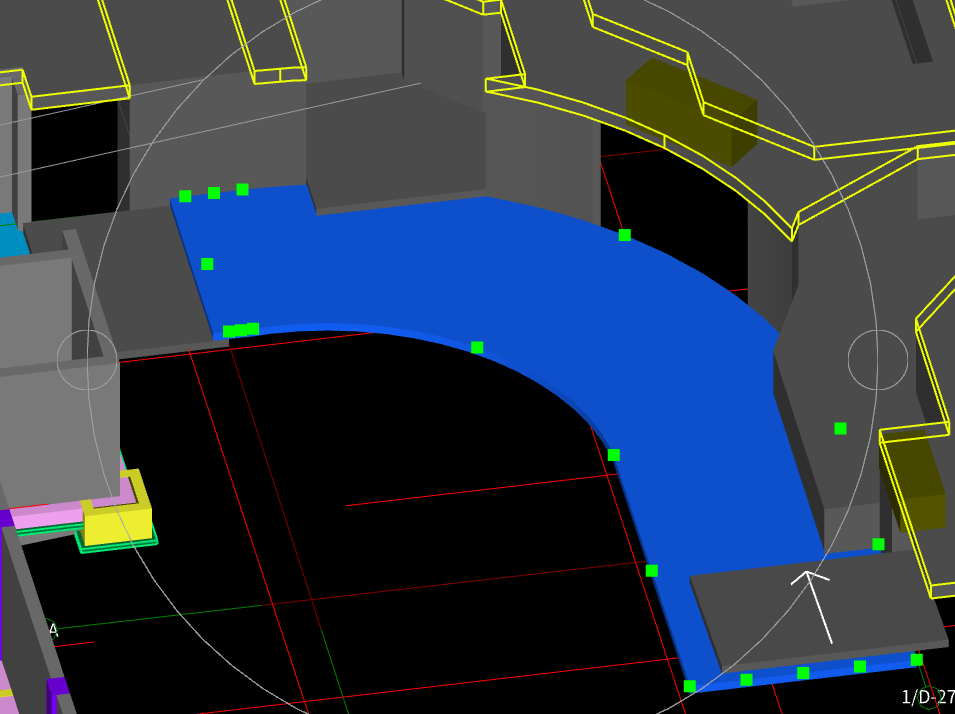Image resolution: width=955 pixels, height=714 pixels.
Task: Pick the green handle midway along the inner arc
Action: (477, 347)
